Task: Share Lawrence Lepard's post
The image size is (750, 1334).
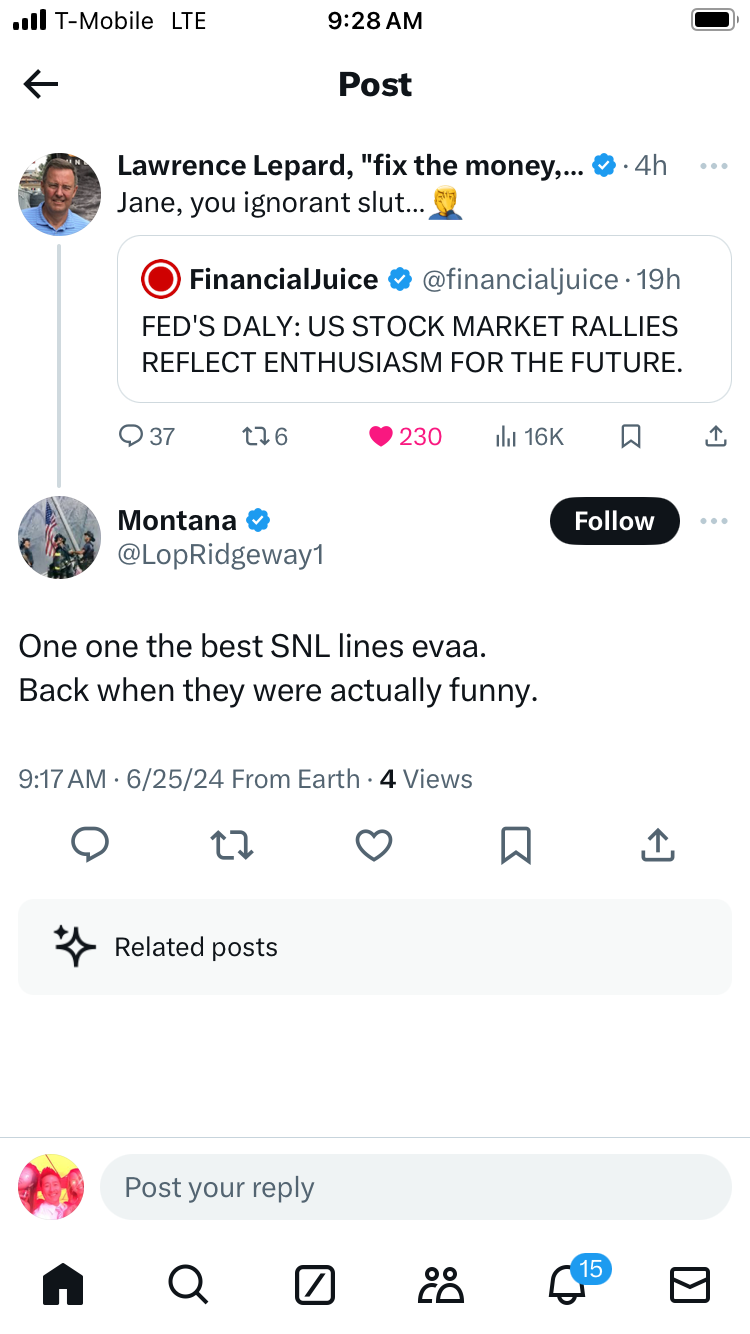Action: pyautogui.click(x=716, y=436)
